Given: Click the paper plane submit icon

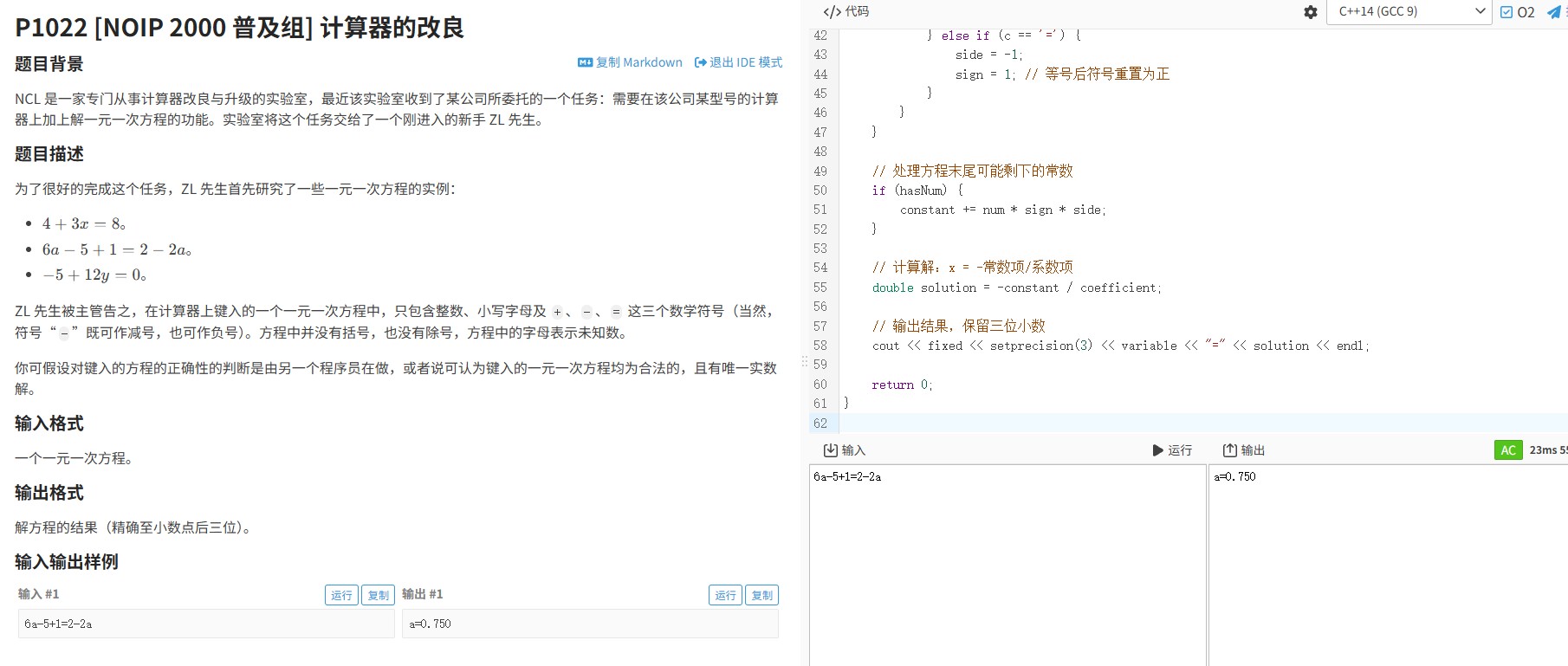Looking at the screenshot, I should click(x=1554, y=12).
